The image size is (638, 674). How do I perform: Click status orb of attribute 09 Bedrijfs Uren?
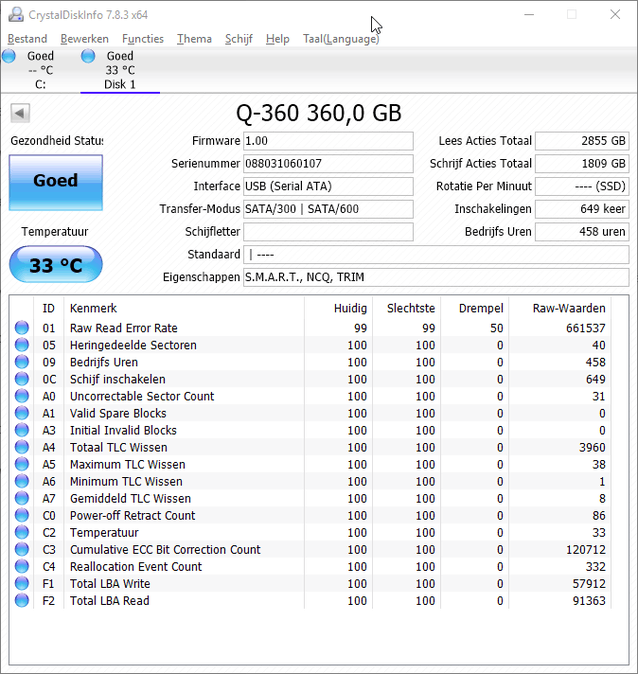22,362
